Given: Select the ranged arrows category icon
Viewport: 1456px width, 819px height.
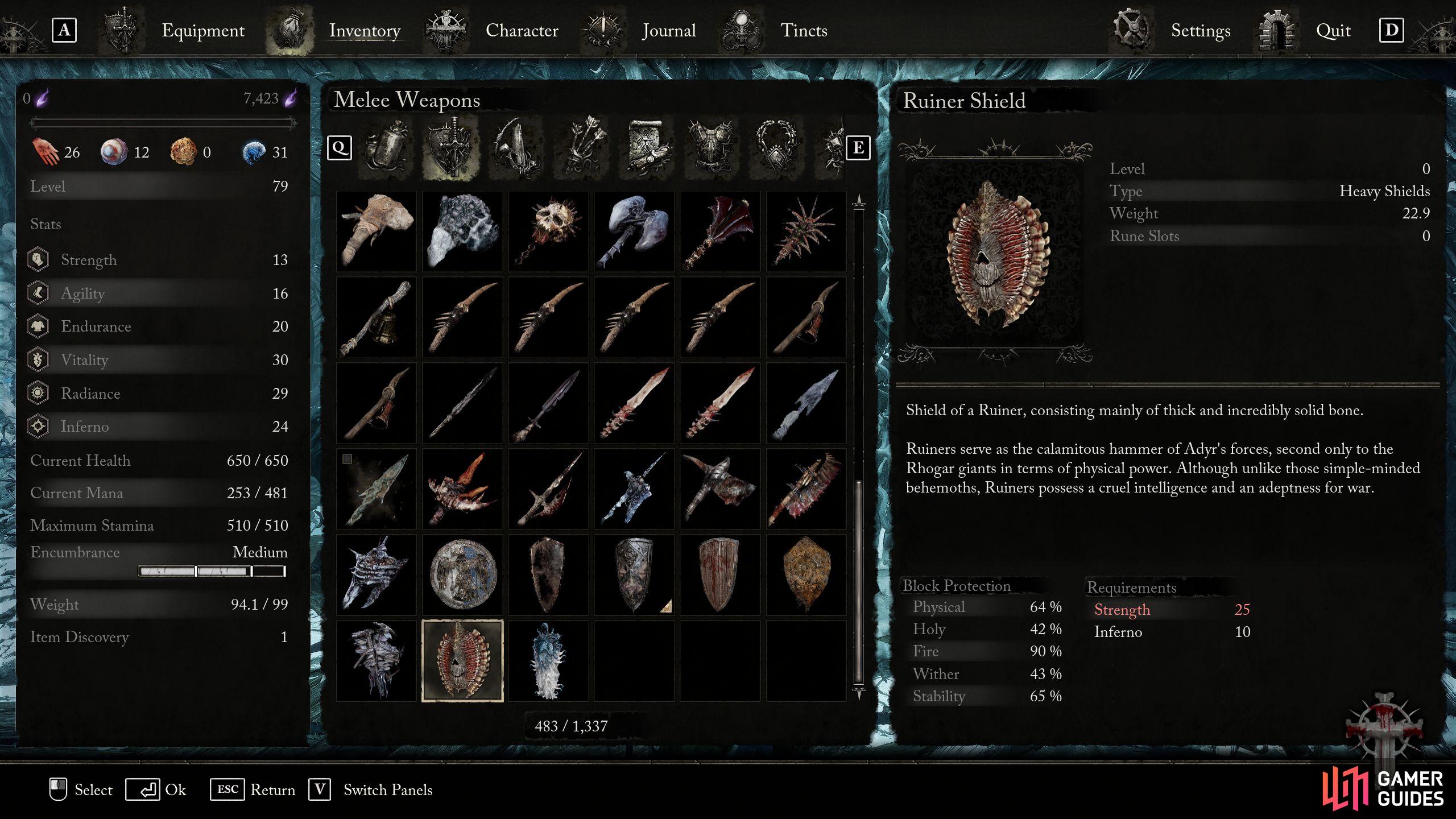Looking at the screenshot, I should (583, 148).
